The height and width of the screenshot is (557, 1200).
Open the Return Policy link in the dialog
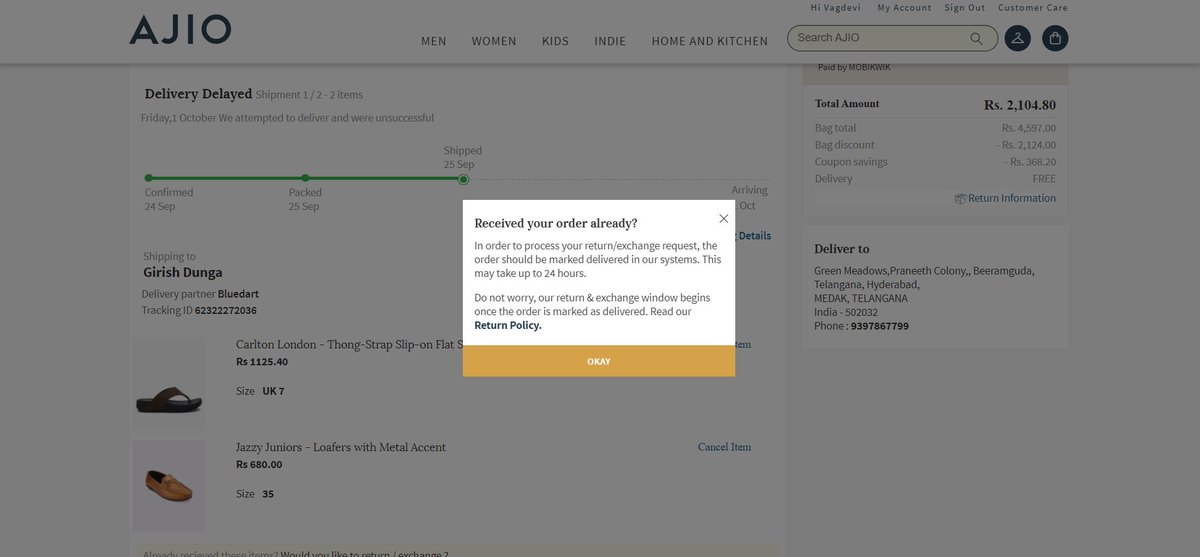[x=508, y=325]
